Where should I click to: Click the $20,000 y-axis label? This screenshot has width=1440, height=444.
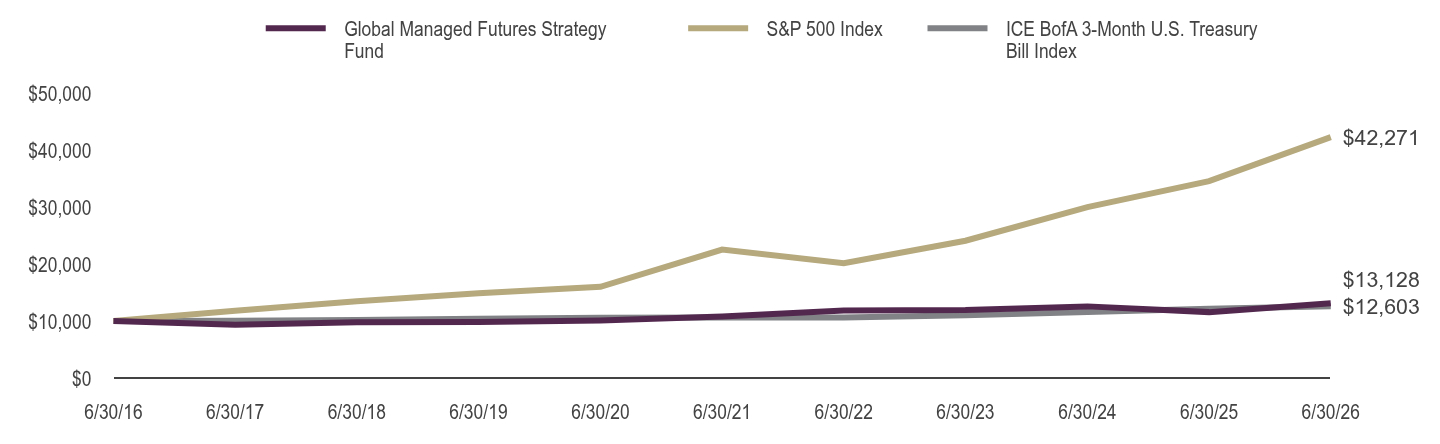coord(60,265)
